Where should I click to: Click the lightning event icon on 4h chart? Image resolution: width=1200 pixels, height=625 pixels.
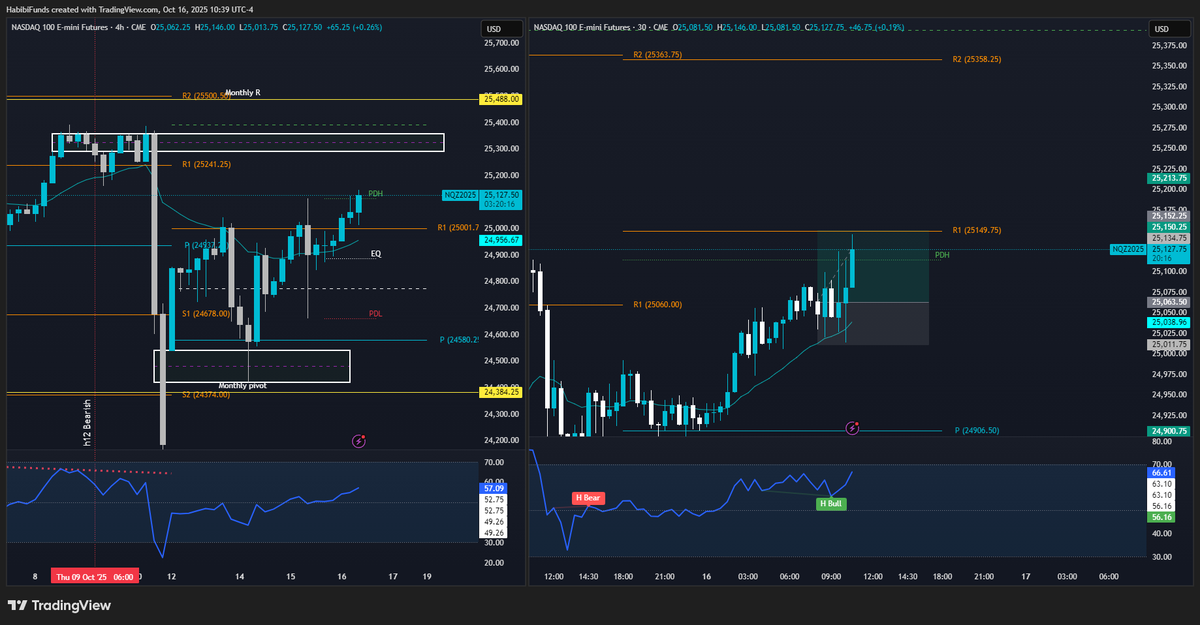click(358, 440)
